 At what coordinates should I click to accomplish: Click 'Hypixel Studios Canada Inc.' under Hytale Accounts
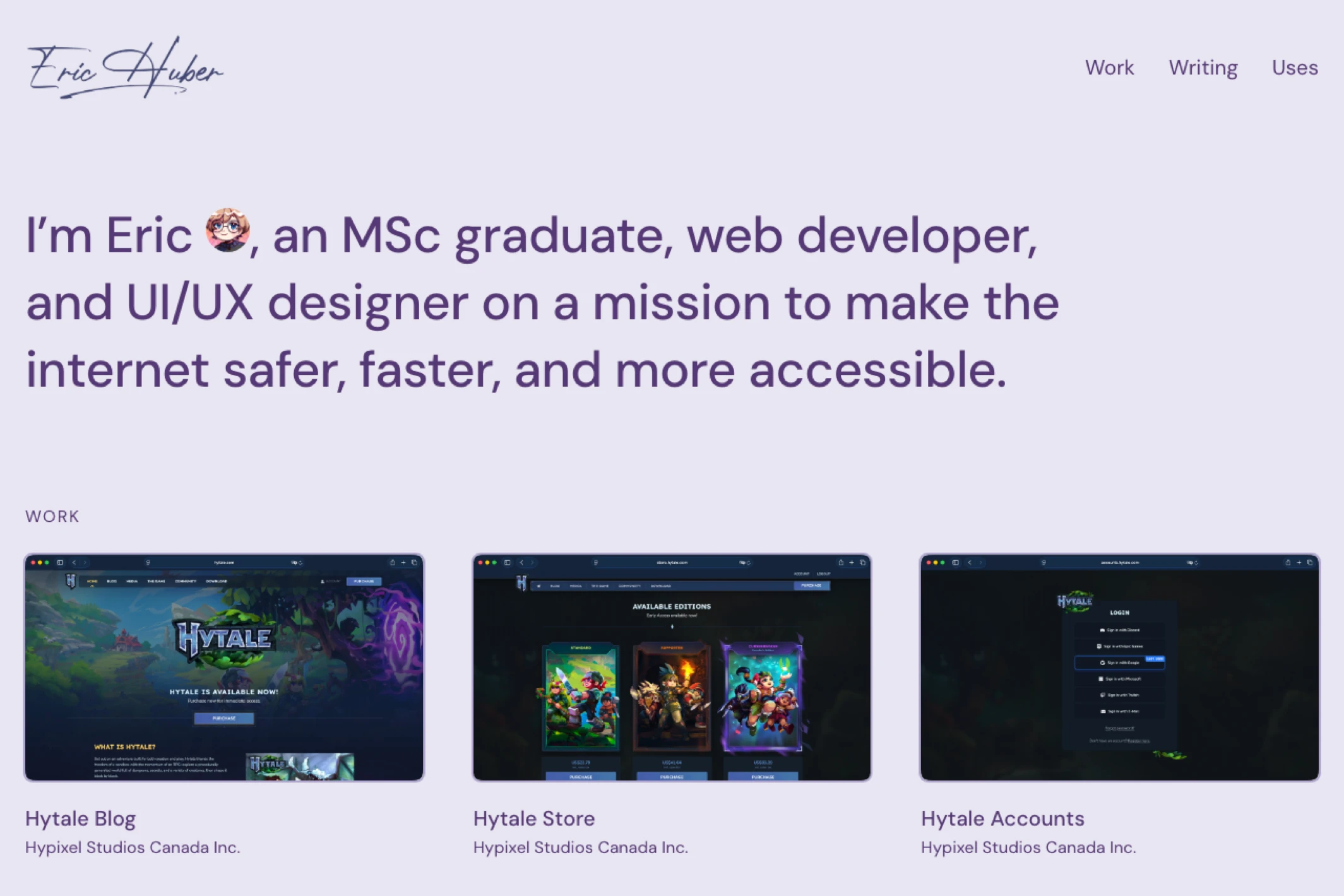pos(1028,847)
